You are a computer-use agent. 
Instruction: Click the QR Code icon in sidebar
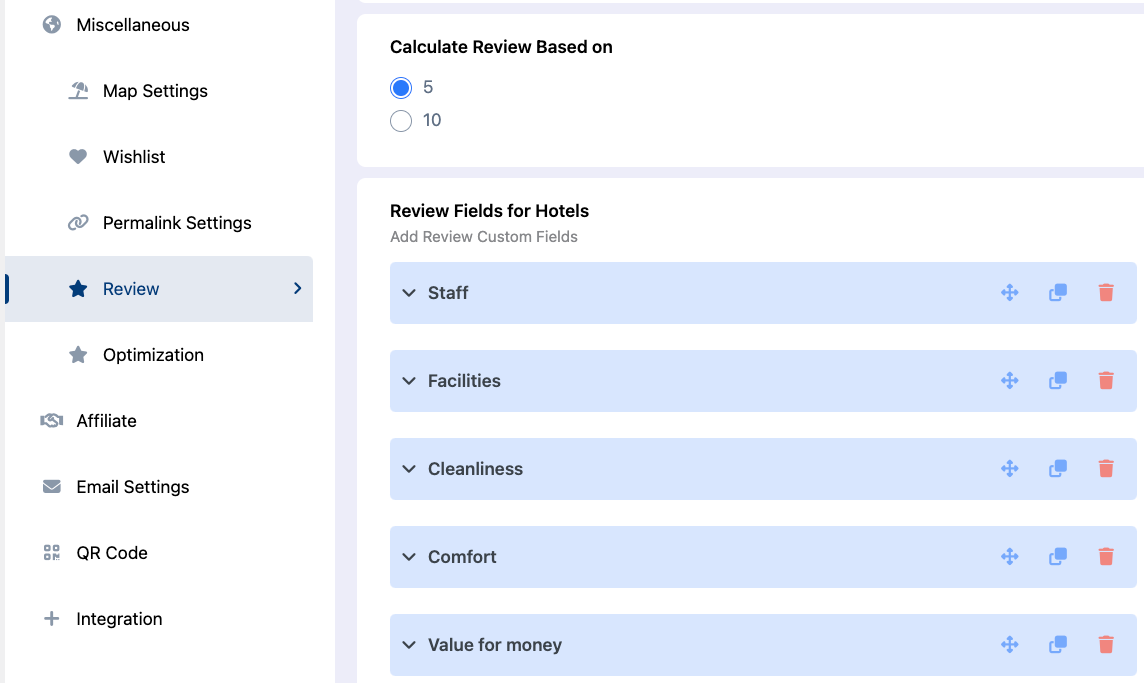(x=51, y=552)
